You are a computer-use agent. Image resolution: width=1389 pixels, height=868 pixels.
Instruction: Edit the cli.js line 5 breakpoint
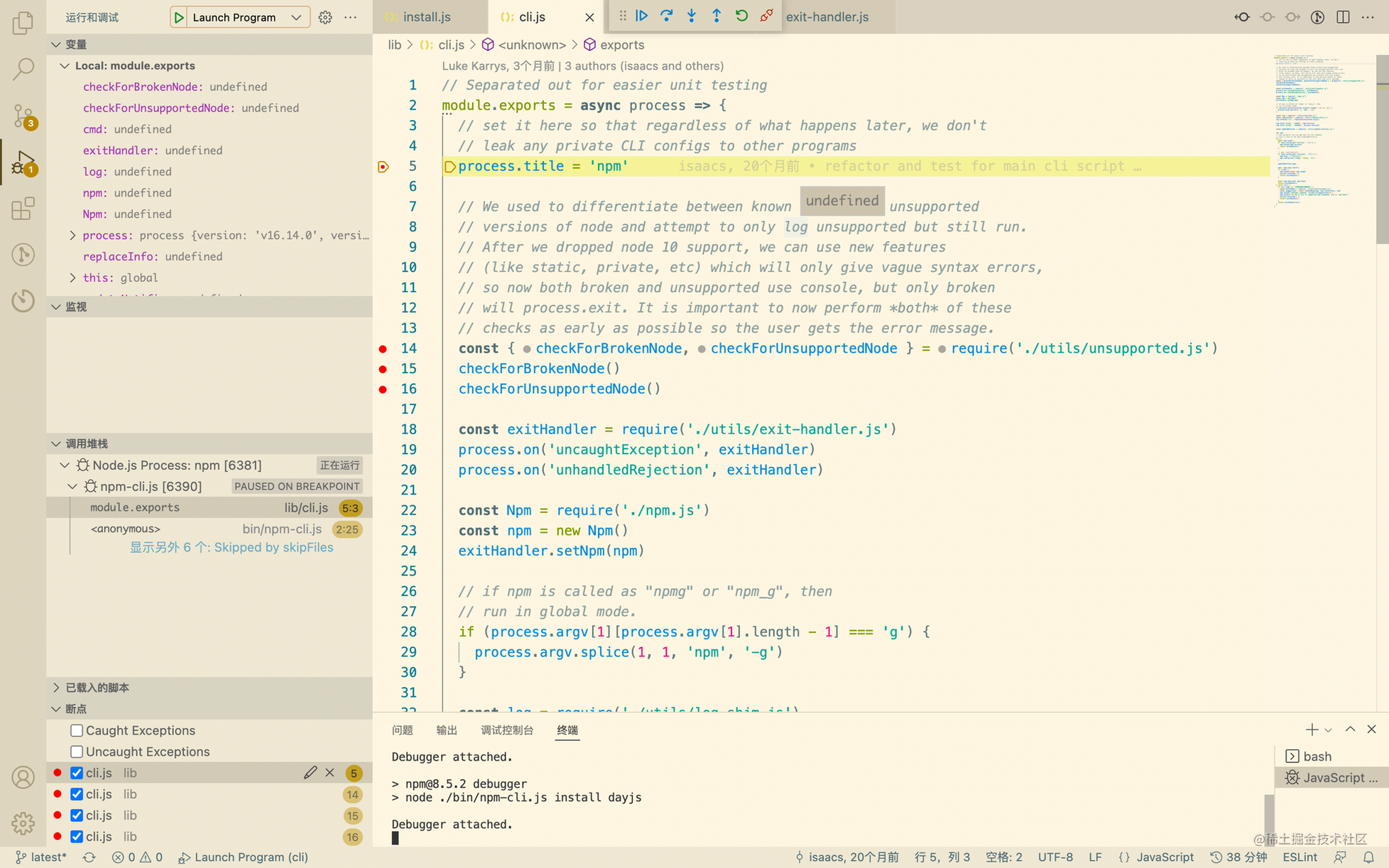pyautogui.click(x=310, y=773)
